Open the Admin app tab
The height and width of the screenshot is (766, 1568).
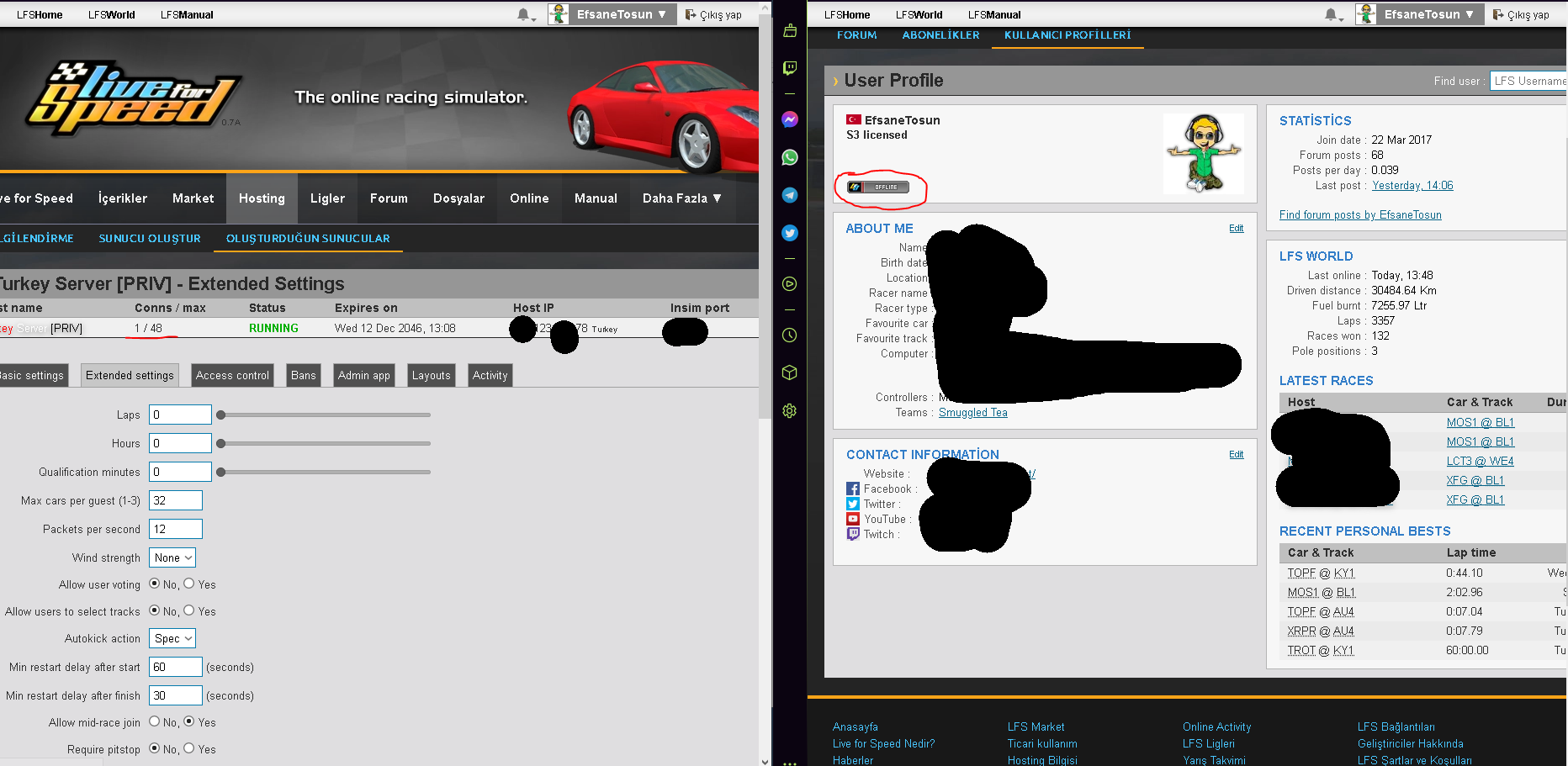(x=364, y=376)
